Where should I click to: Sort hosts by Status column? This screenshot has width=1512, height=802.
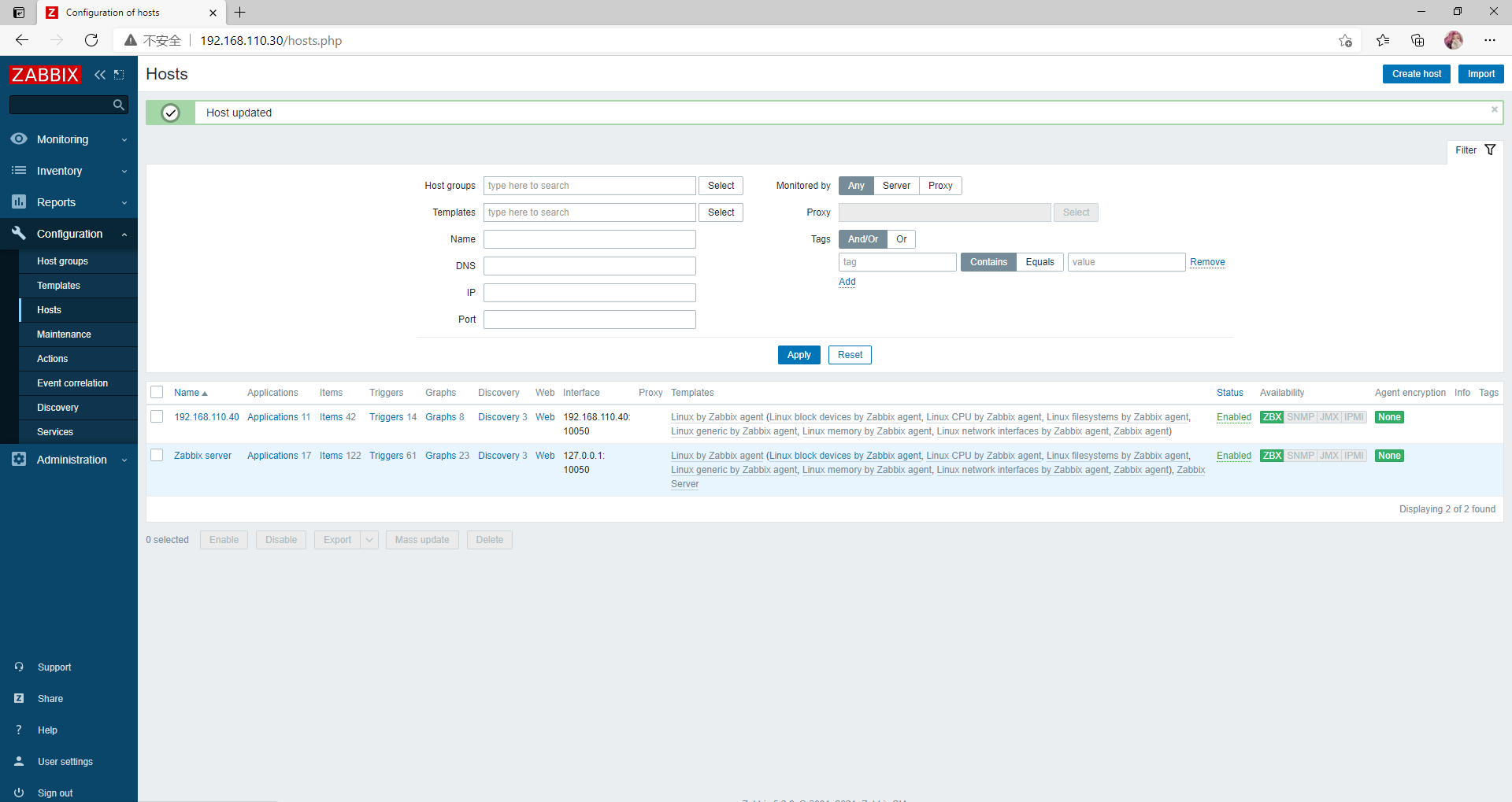click(1229, 393)
